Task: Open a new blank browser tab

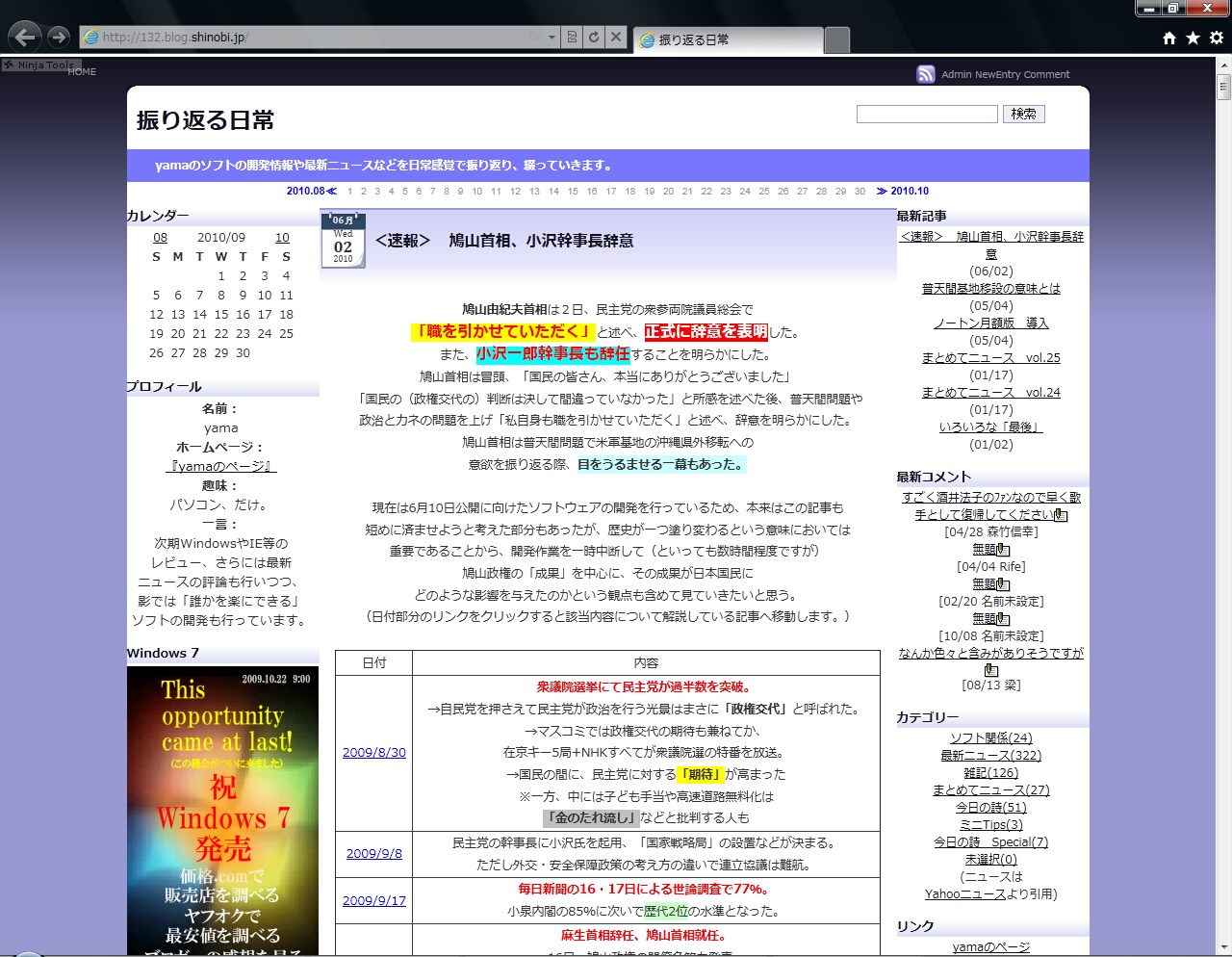Action: pos(837,39)
